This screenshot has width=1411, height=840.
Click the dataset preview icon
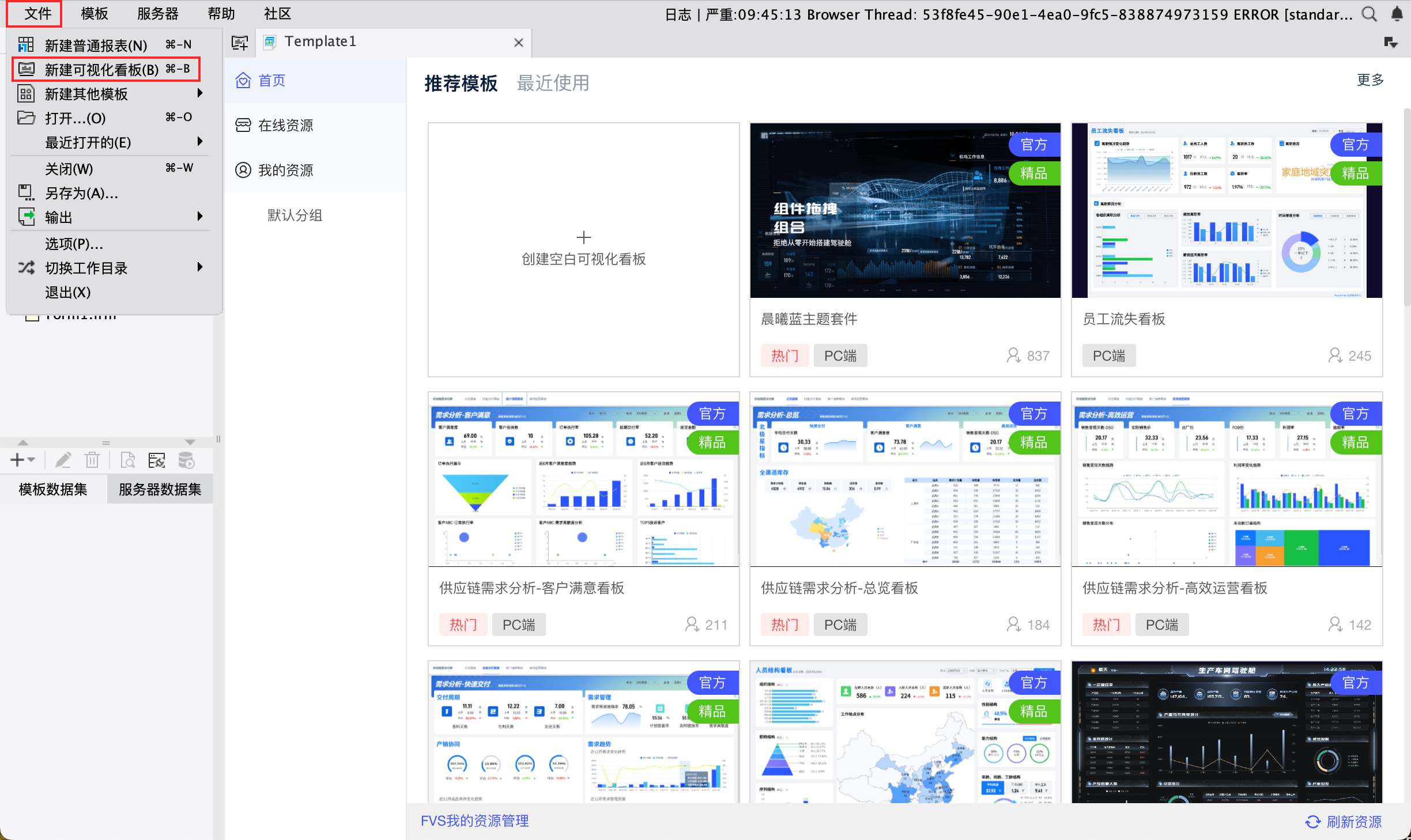pyautogui.click(x=128, y=460)
